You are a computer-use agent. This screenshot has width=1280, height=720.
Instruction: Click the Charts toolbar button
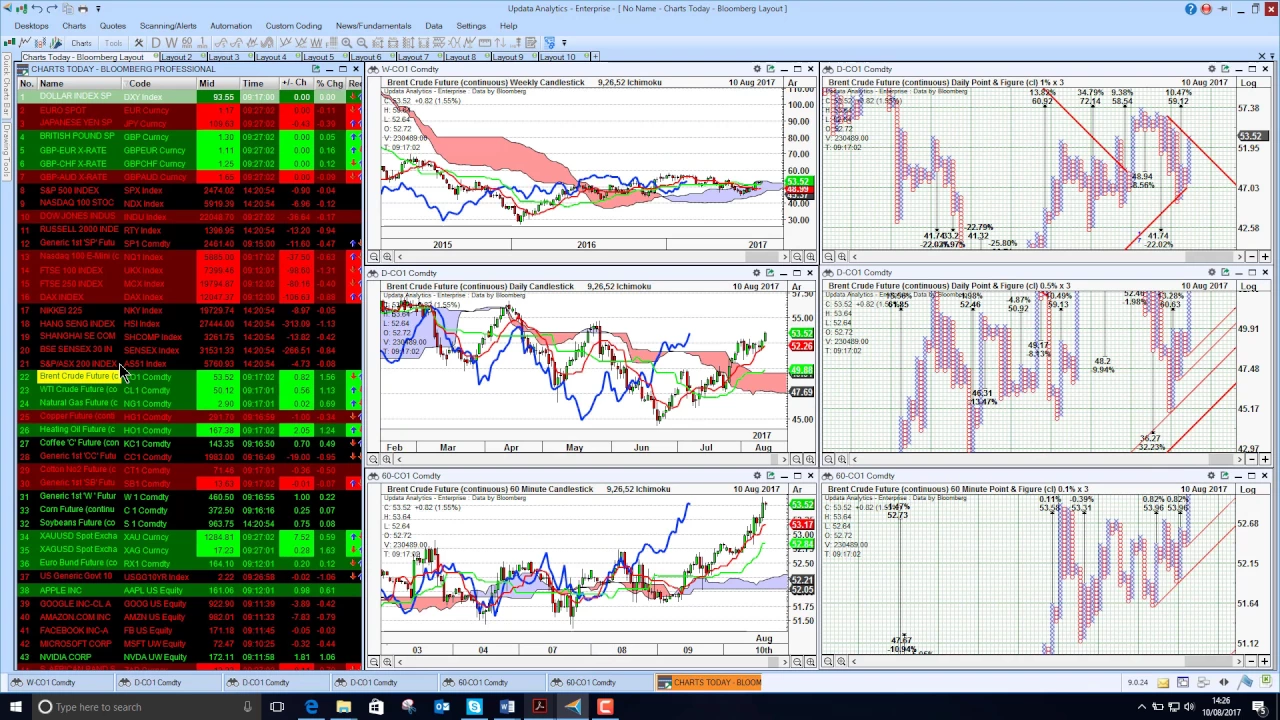81,43
